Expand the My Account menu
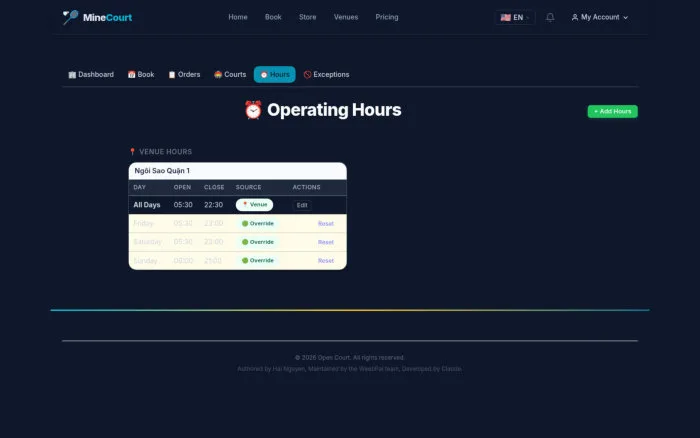700x438 pixels. 600,17
